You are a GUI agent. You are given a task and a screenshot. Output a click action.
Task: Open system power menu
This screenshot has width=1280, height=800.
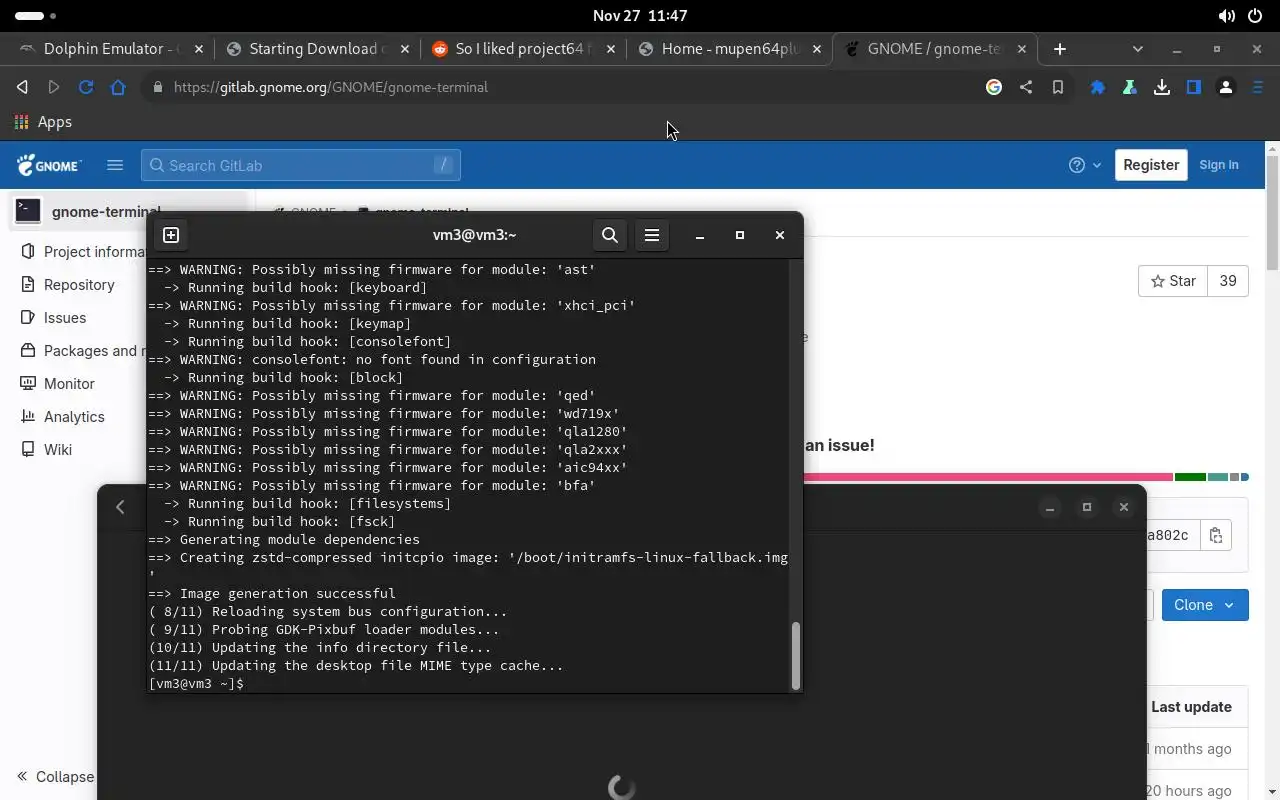(1254, 16)
